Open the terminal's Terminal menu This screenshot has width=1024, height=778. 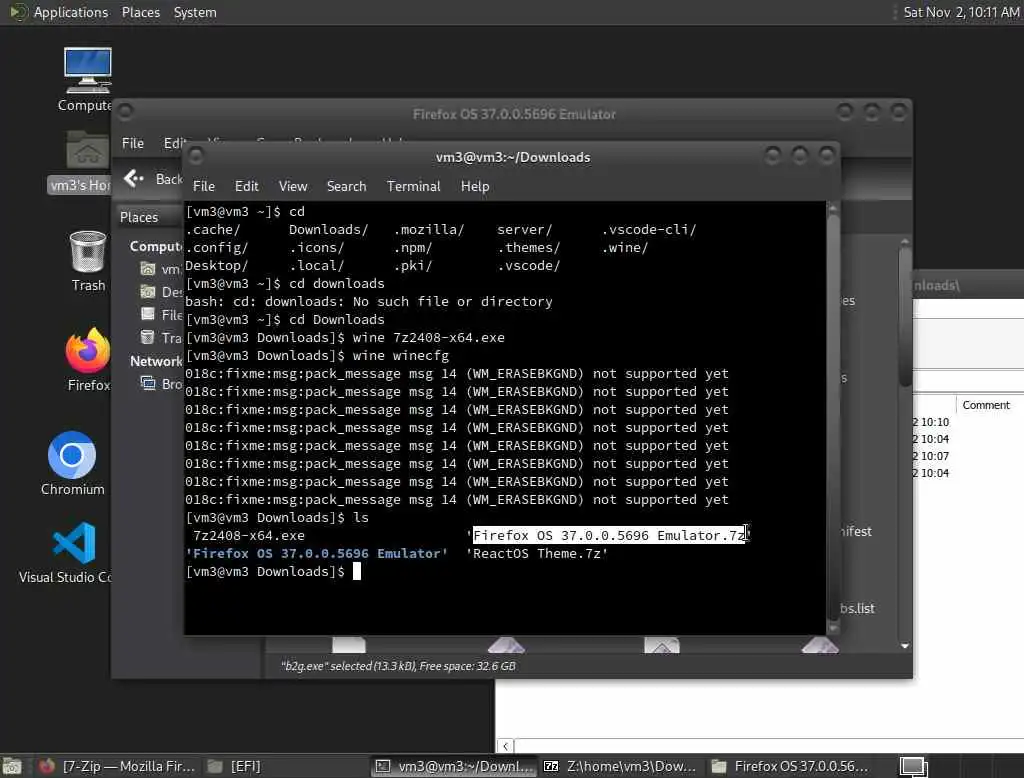click(413, 186)
